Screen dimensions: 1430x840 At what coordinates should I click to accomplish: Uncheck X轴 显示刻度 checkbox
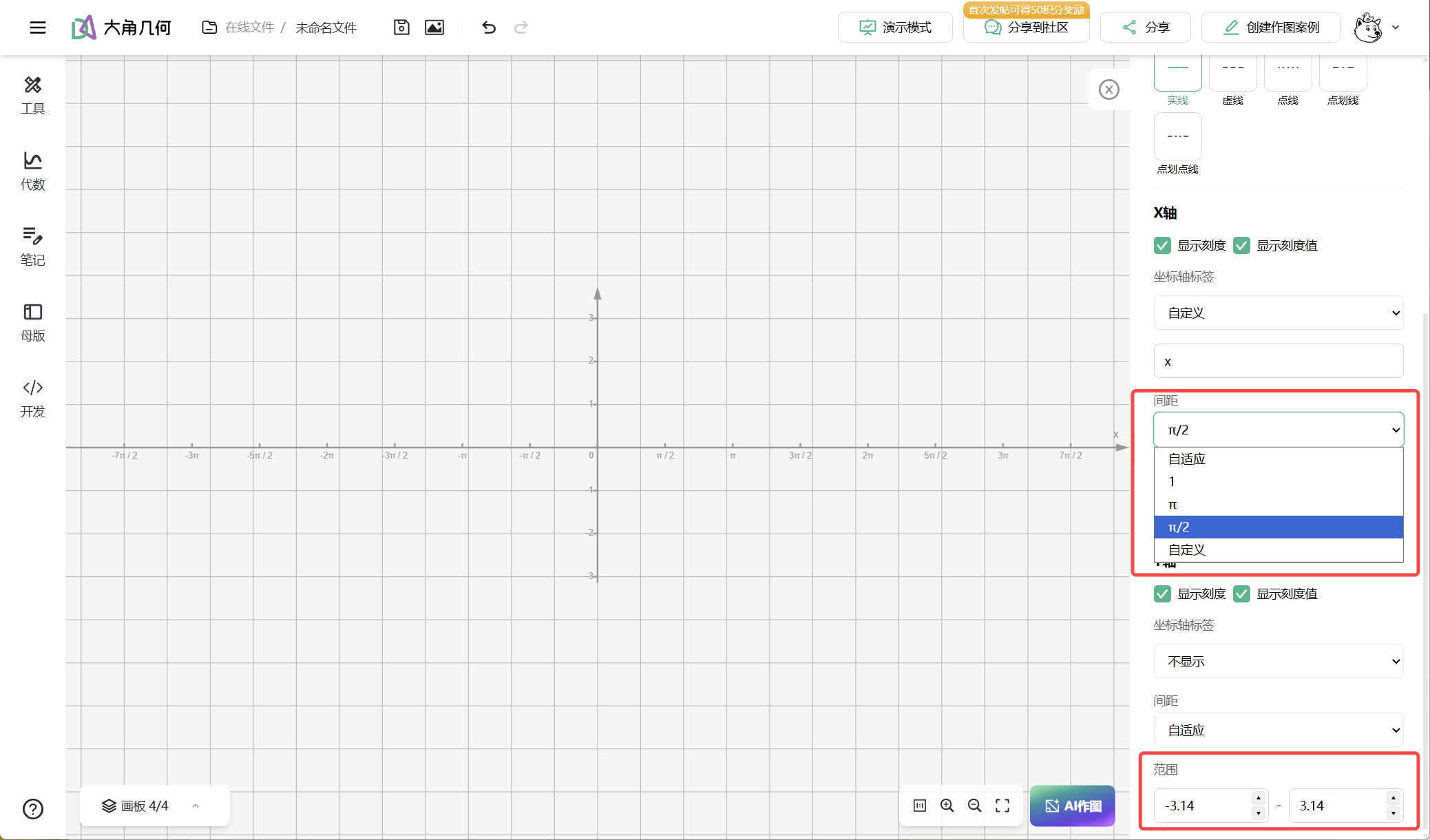pos(1162,246)
